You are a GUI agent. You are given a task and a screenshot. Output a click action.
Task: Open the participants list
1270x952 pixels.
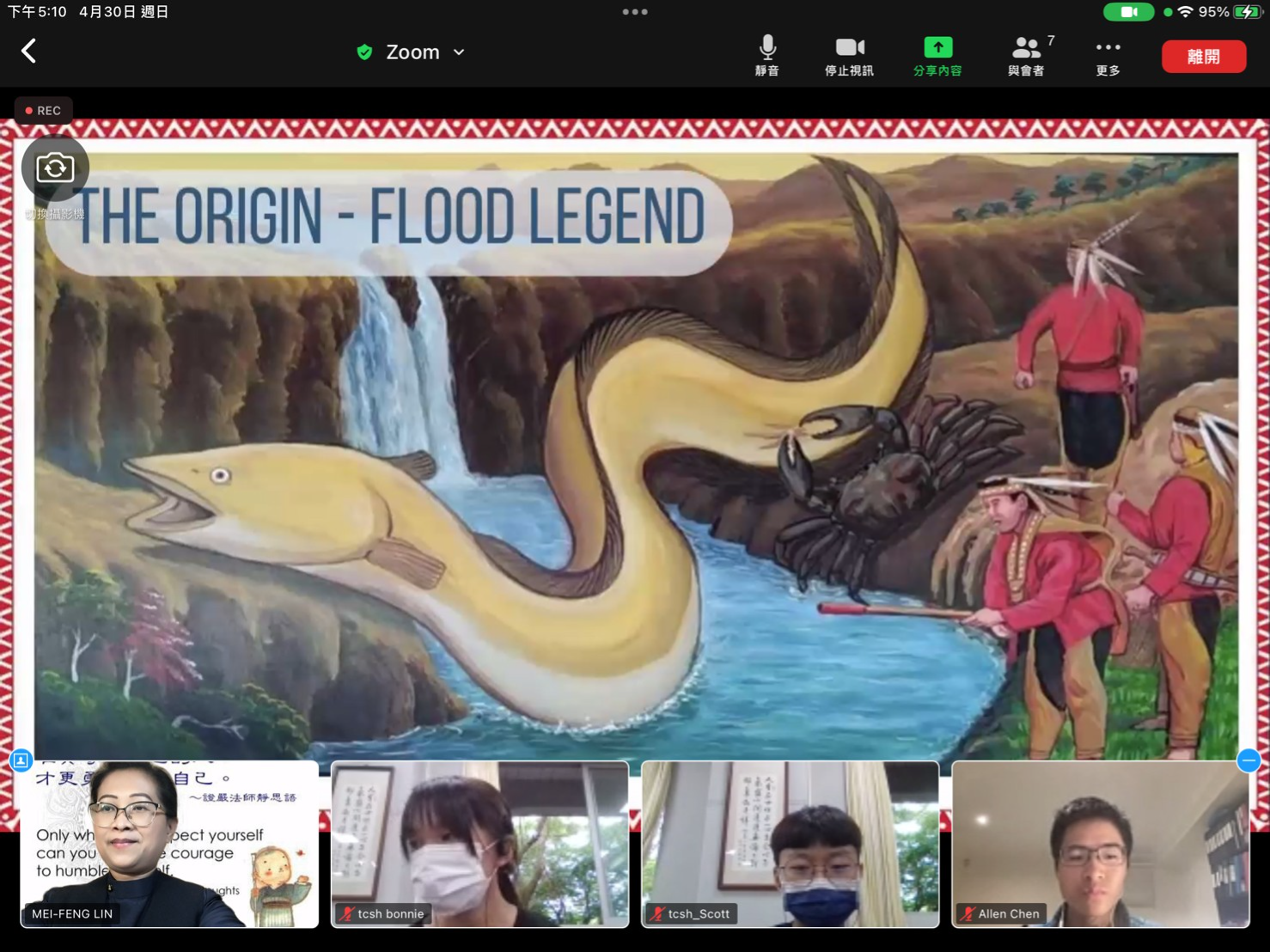(1027, 56)
